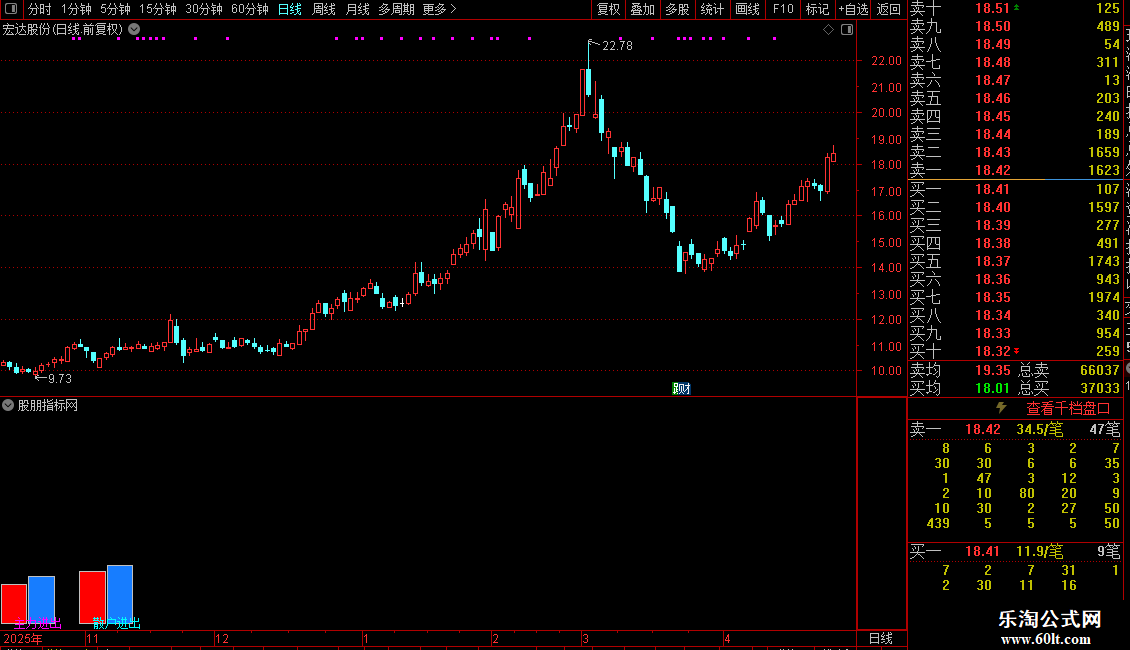1130x650 pixels.
Task: Open the 多股 multi-stock view
Action: click(x=677, y=9)
